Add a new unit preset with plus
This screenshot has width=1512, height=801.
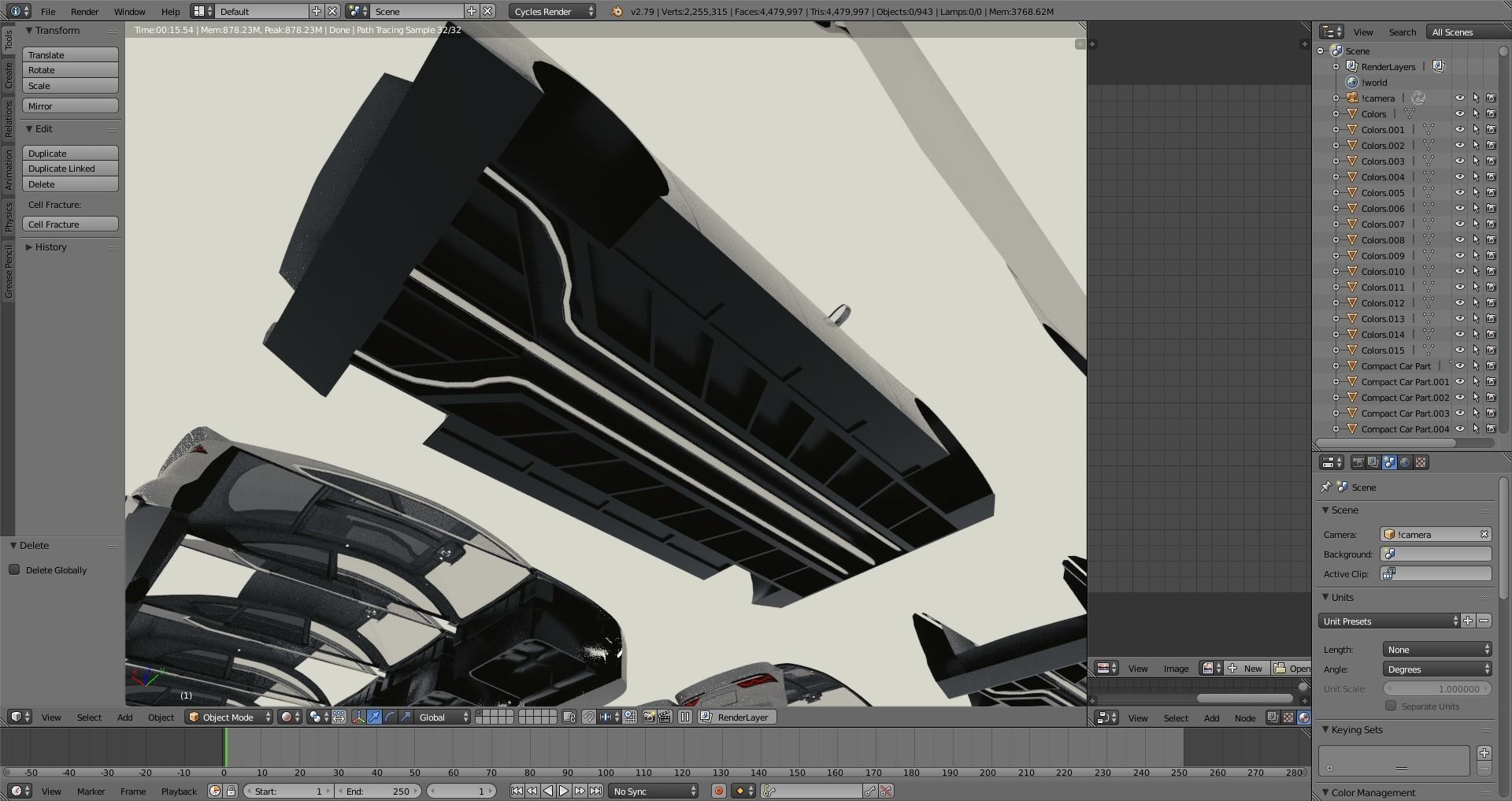click(1468, 621)
